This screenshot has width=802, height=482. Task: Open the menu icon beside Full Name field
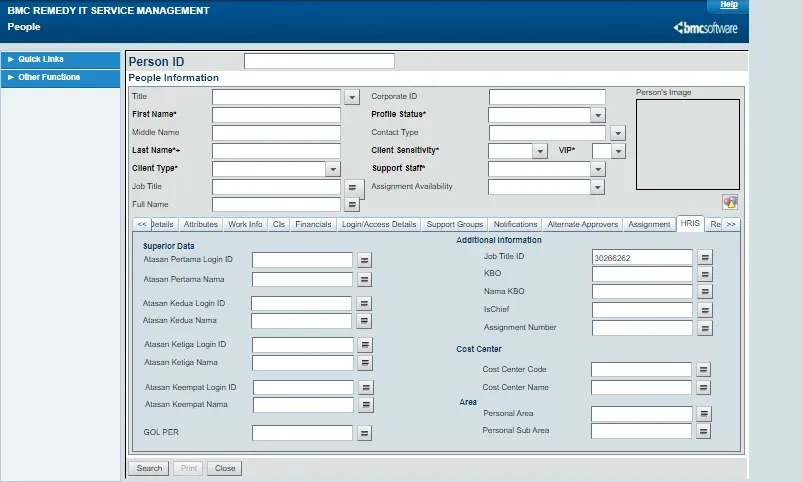[352, 204]
